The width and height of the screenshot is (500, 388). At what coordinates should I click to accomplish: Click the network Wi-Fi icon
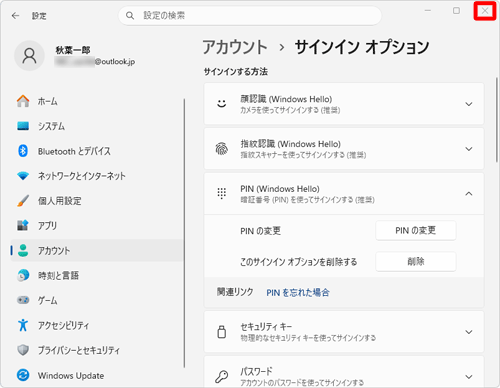tap(23, 176)
